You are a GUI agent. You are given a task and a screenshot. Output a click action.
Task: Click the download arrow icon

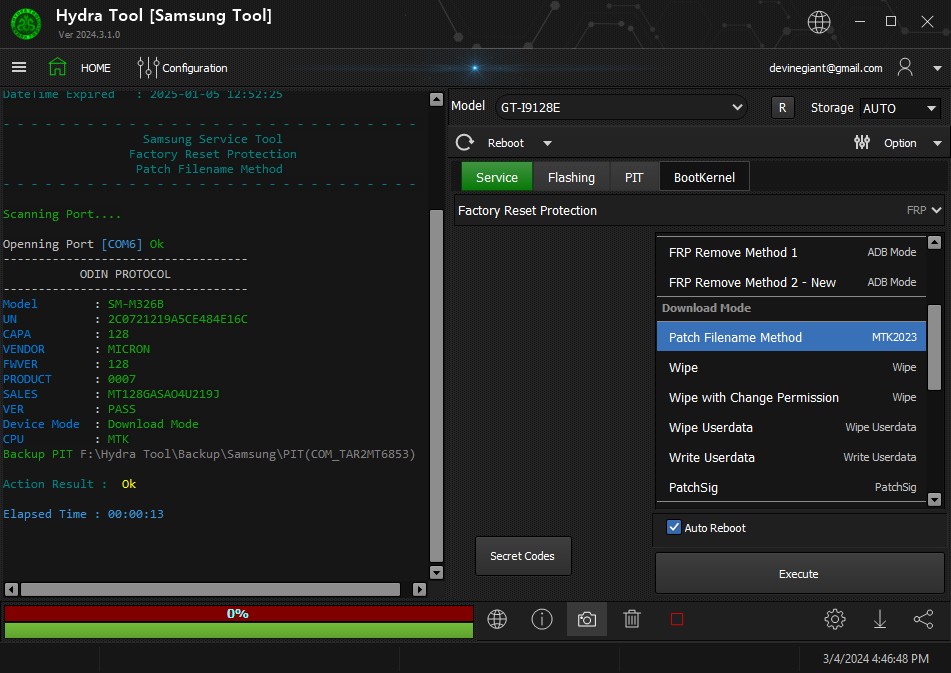880,620
